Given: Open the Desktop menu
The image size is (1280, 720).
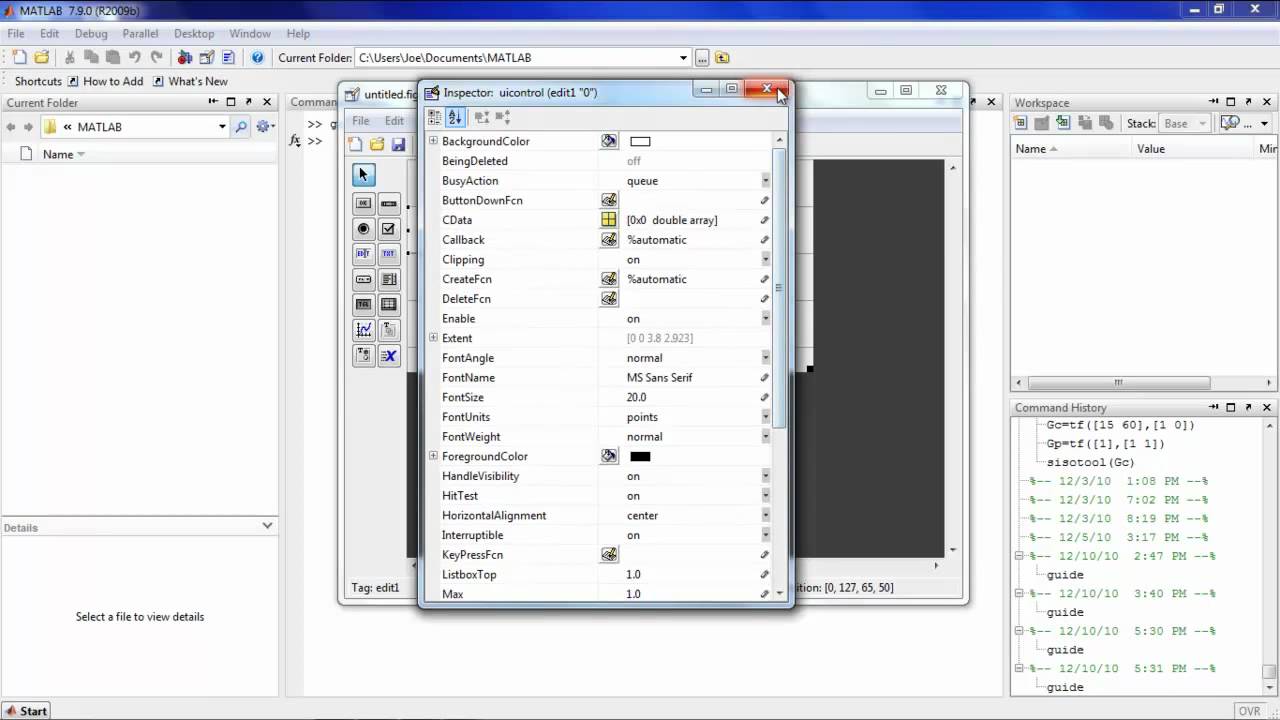Looking at the screenshot, I should 194,33.
